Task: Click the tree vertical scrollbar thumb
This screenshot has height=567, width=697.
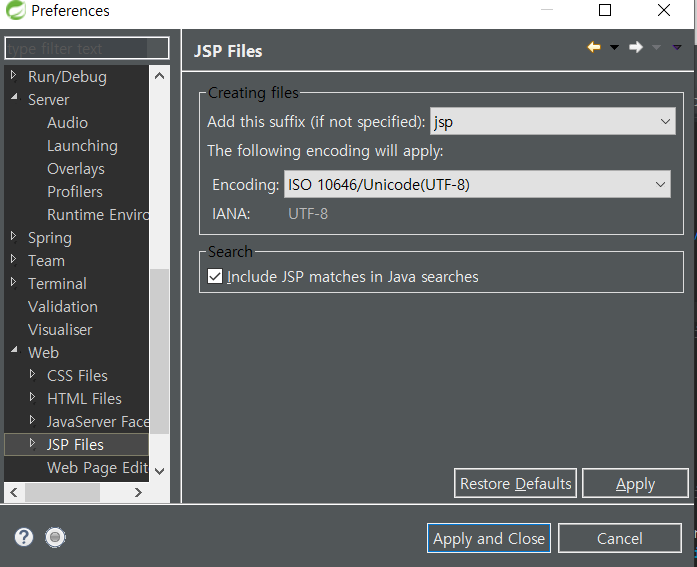Action: pyautogui.click(x=160, y=351)
